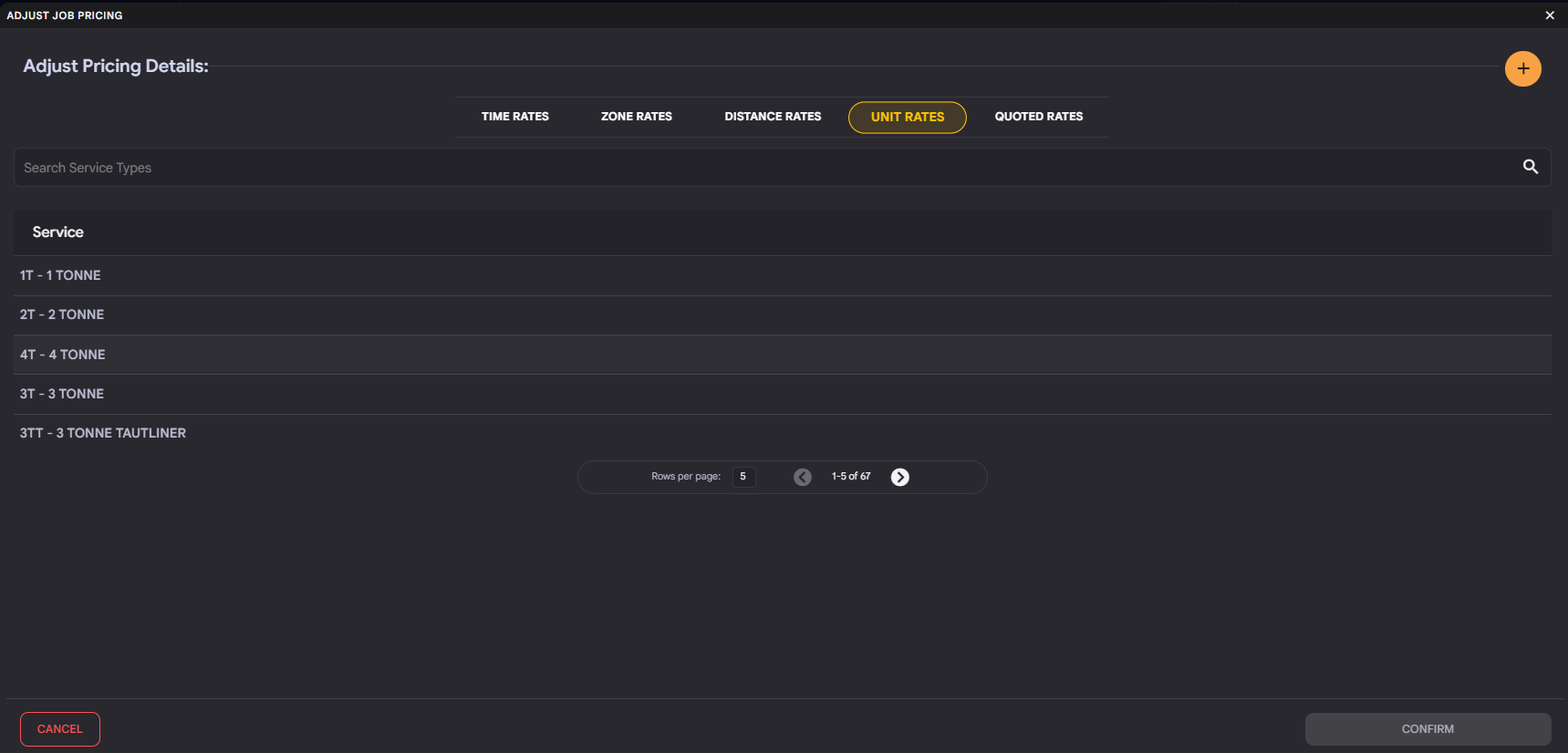Select the 2T - 2 TONNE row
Screen dimensions: 1568x753
tap(783, 315)
